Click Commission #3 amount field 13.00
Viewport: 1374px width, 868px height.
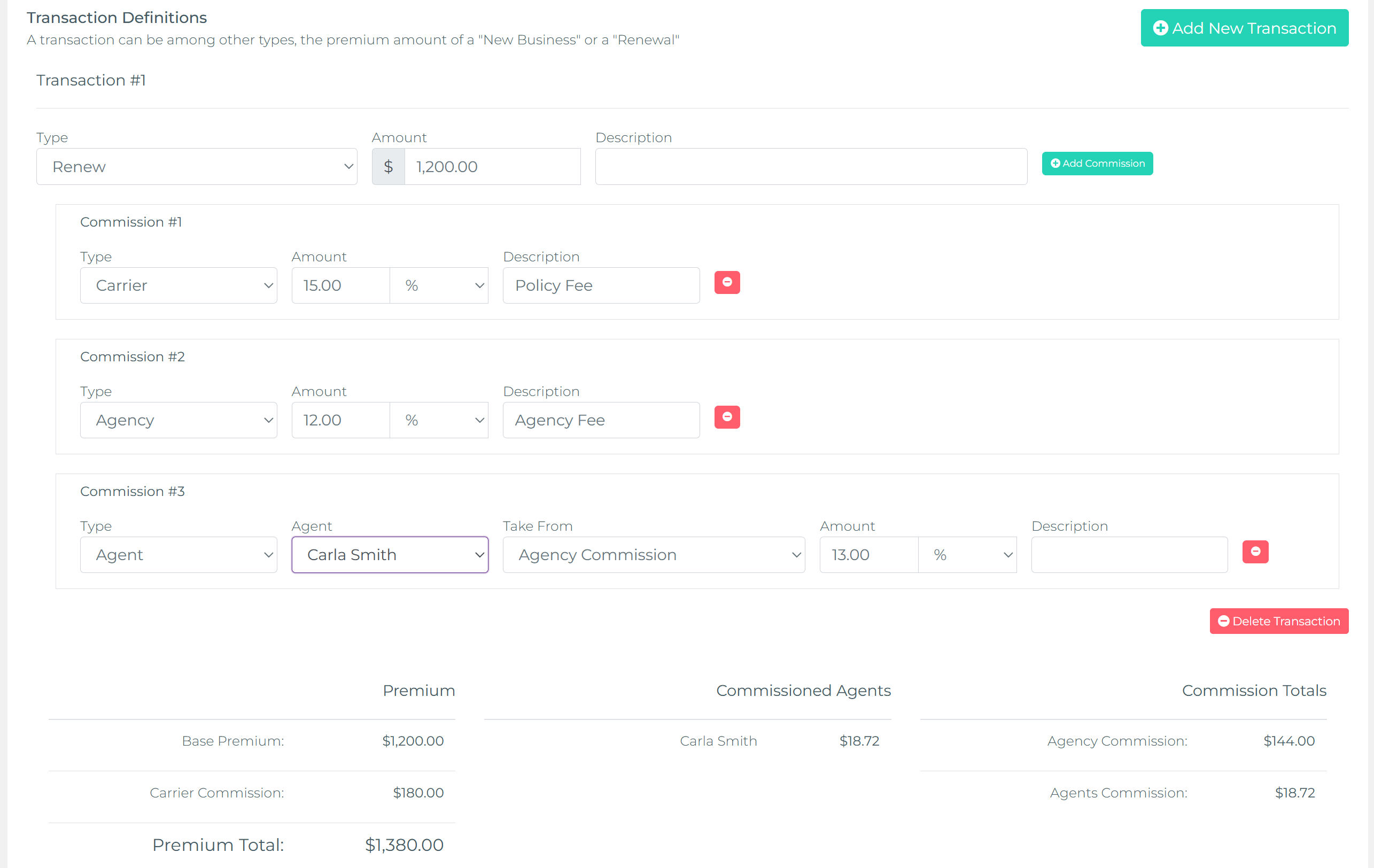(868, 555)
